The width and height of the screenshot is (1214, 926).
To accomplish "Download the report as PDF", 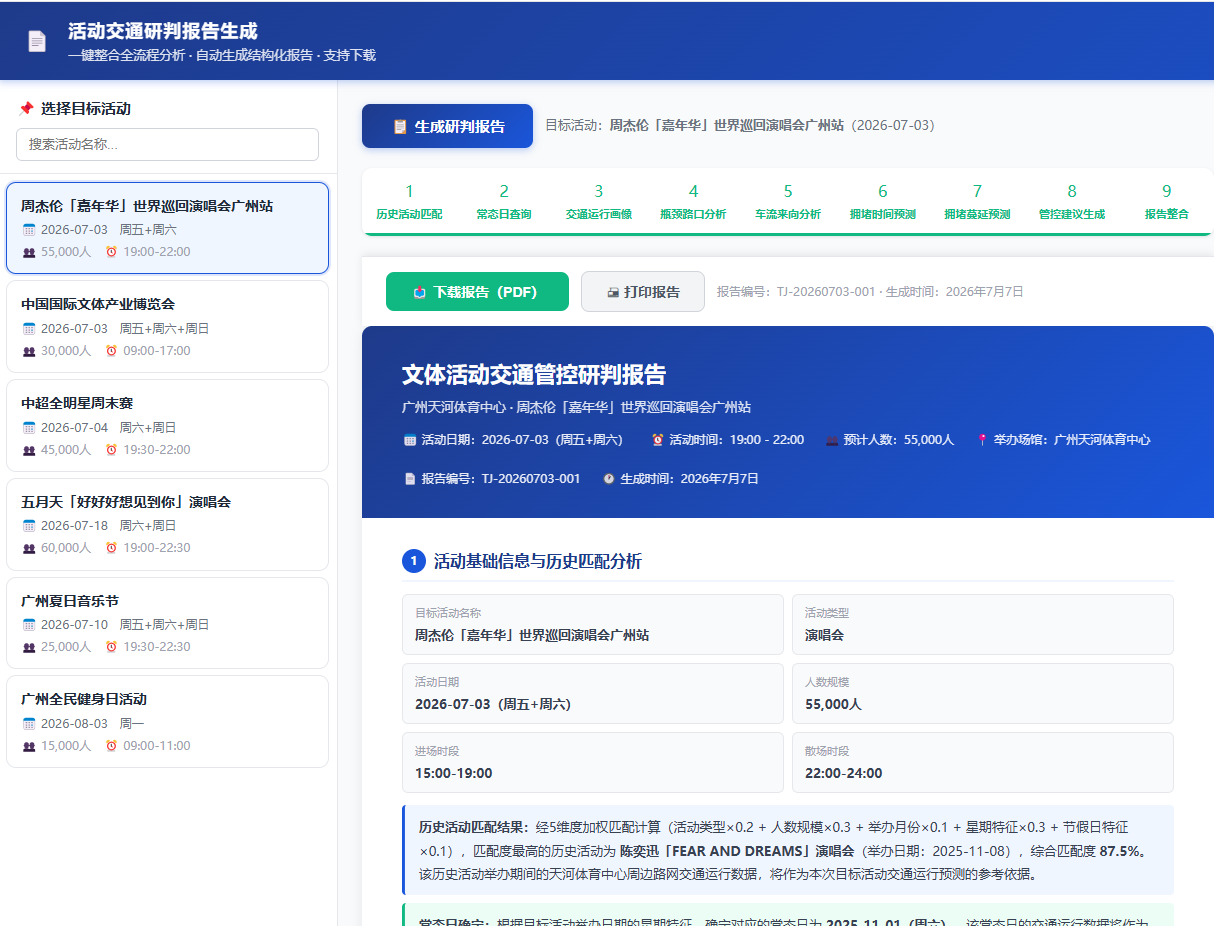I will [x=477, y=292].
